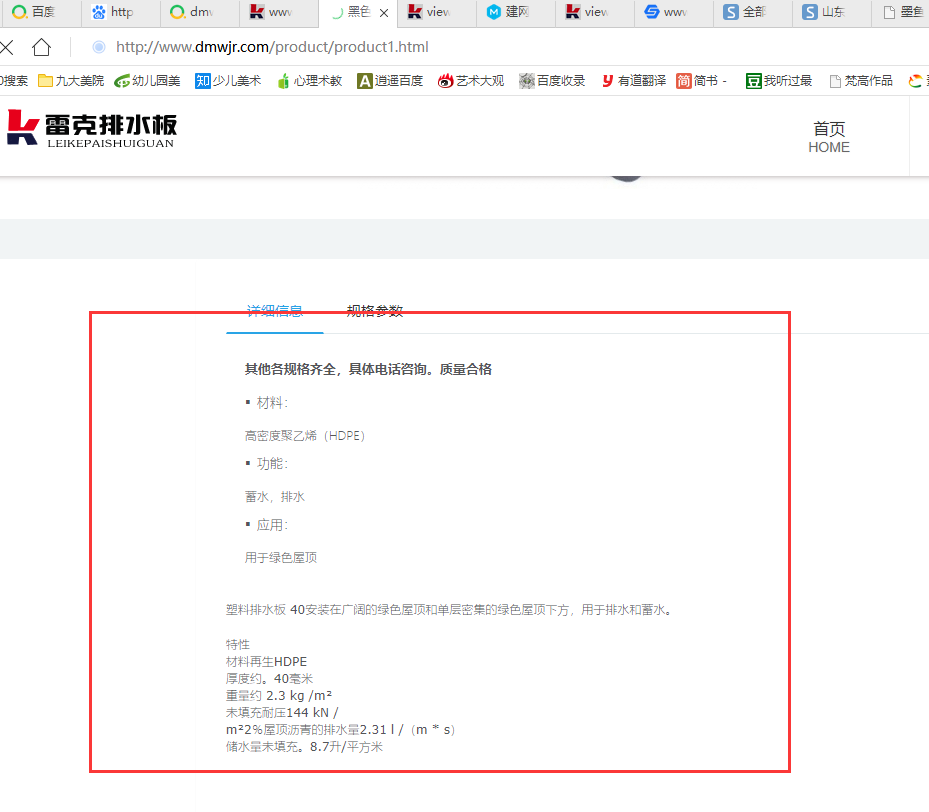The image size is (929, 812).
Task: Click the home icon in browser toolbar
Action: coord(41,47)
